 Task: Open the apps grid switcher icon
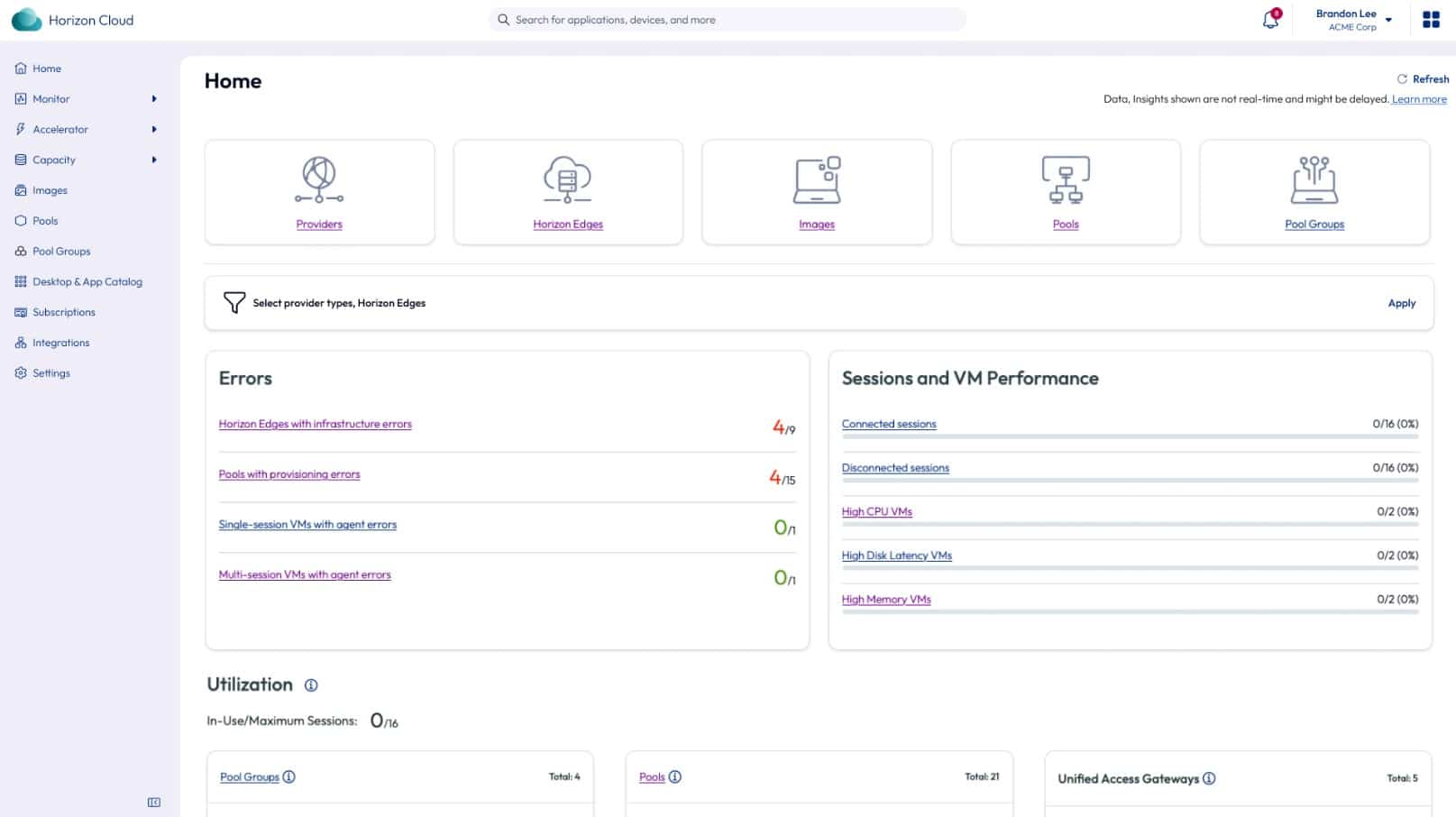coord(1431,19)
